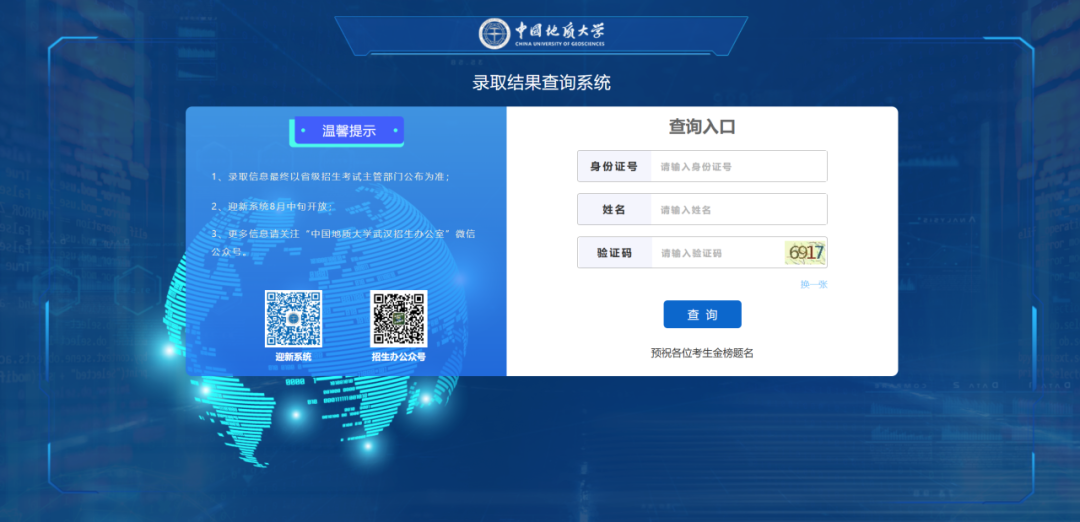1080x522 pixels.
Task: Click the 查询 submit button
Action: [703, 315]
